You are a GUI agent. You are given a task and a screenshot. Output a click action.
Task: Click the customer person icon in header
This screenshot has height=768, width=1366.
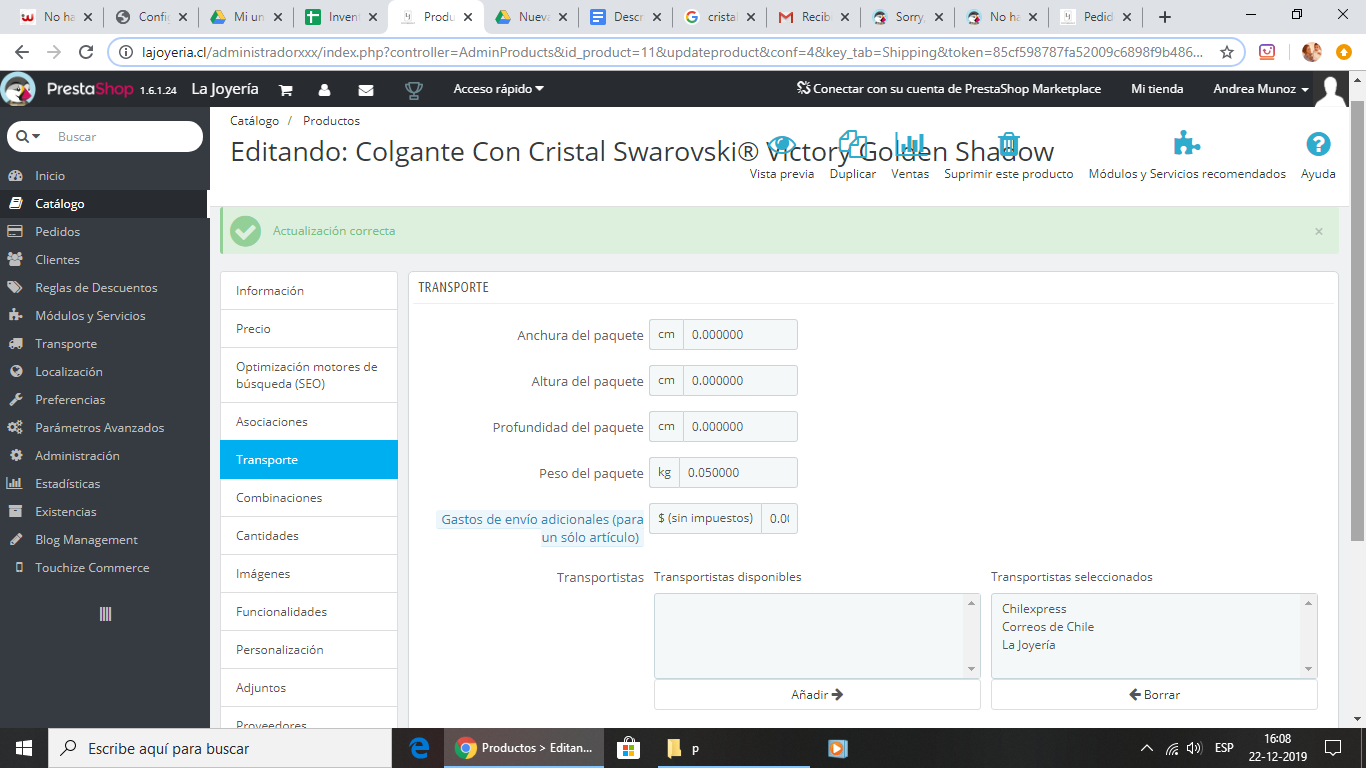[x=324, y=89]
